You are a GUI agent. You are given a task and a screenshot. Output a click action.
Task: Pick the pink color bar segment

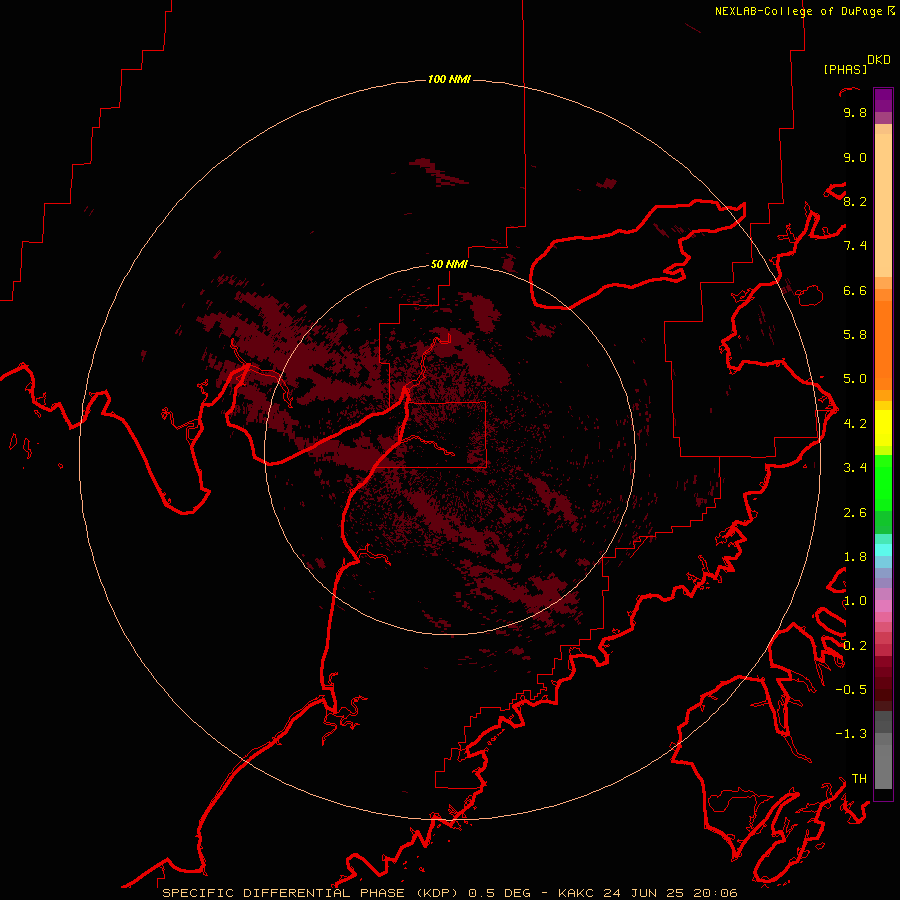[x=883, y=606]
